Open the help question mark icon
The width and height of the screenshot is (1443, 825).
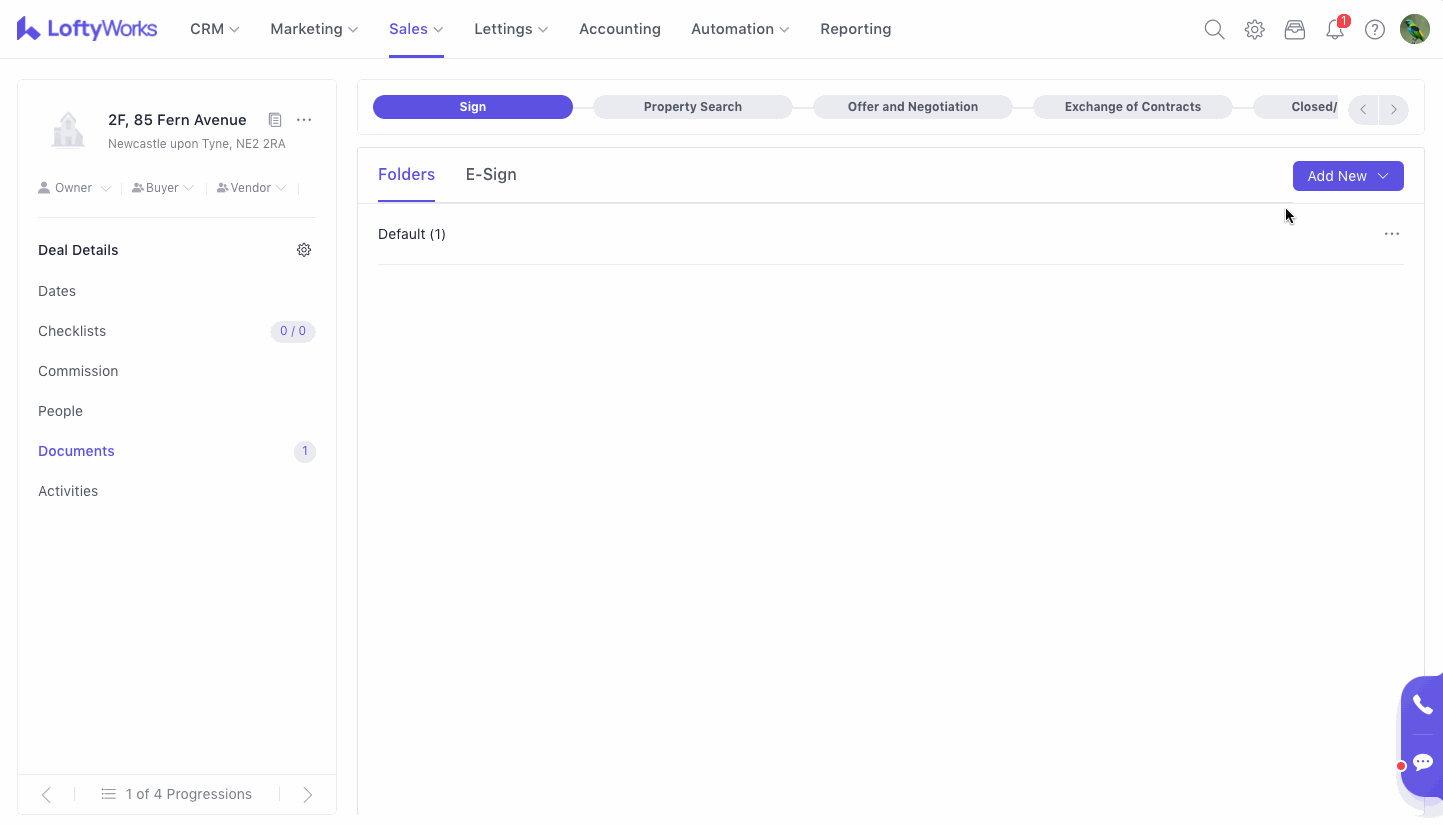click(x=1375, y=29)
